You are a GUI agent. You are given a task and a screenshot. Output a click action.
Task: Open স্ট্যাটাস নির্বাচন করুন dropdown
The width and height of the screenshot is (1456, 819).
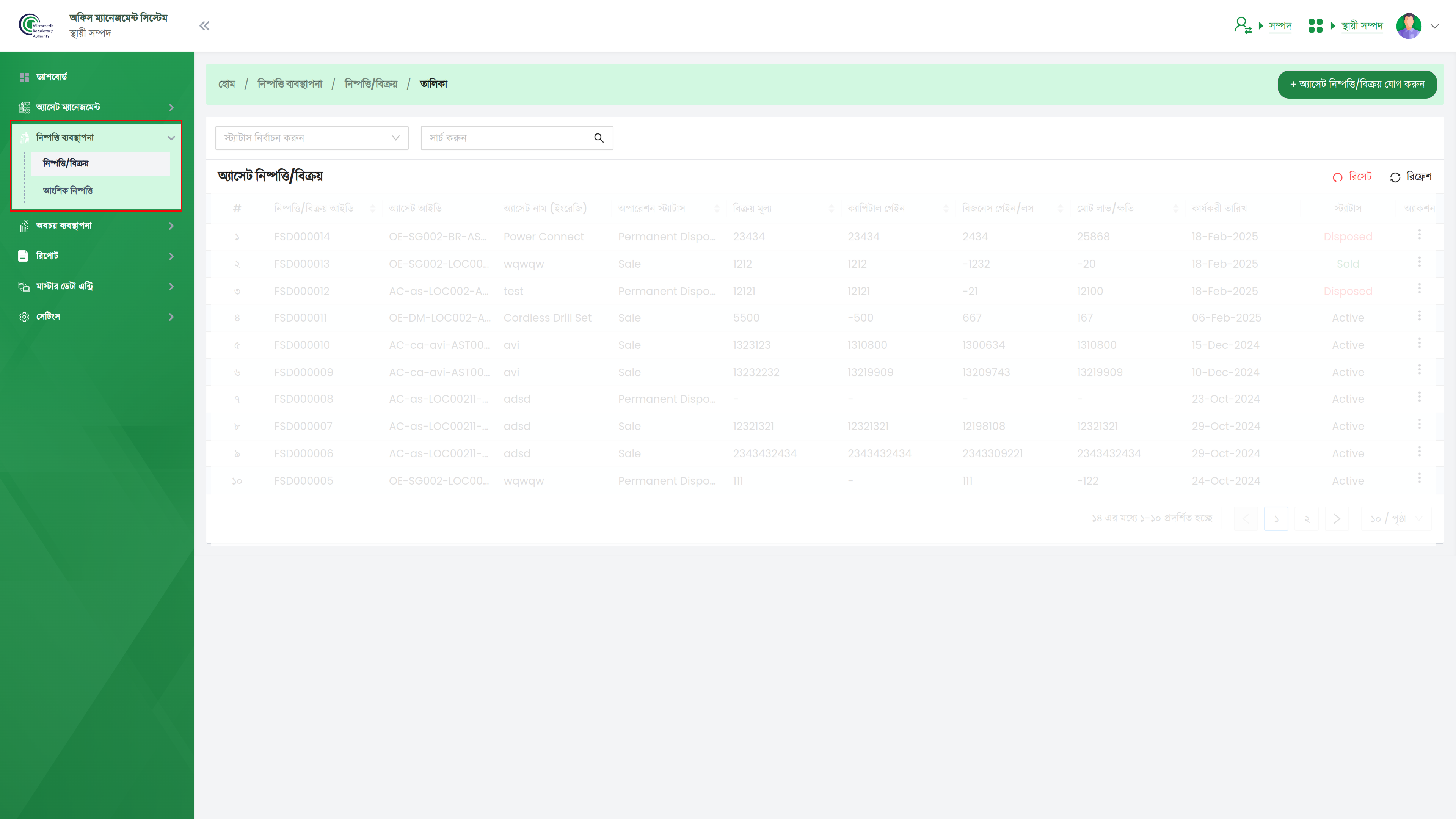click(311, 138)
